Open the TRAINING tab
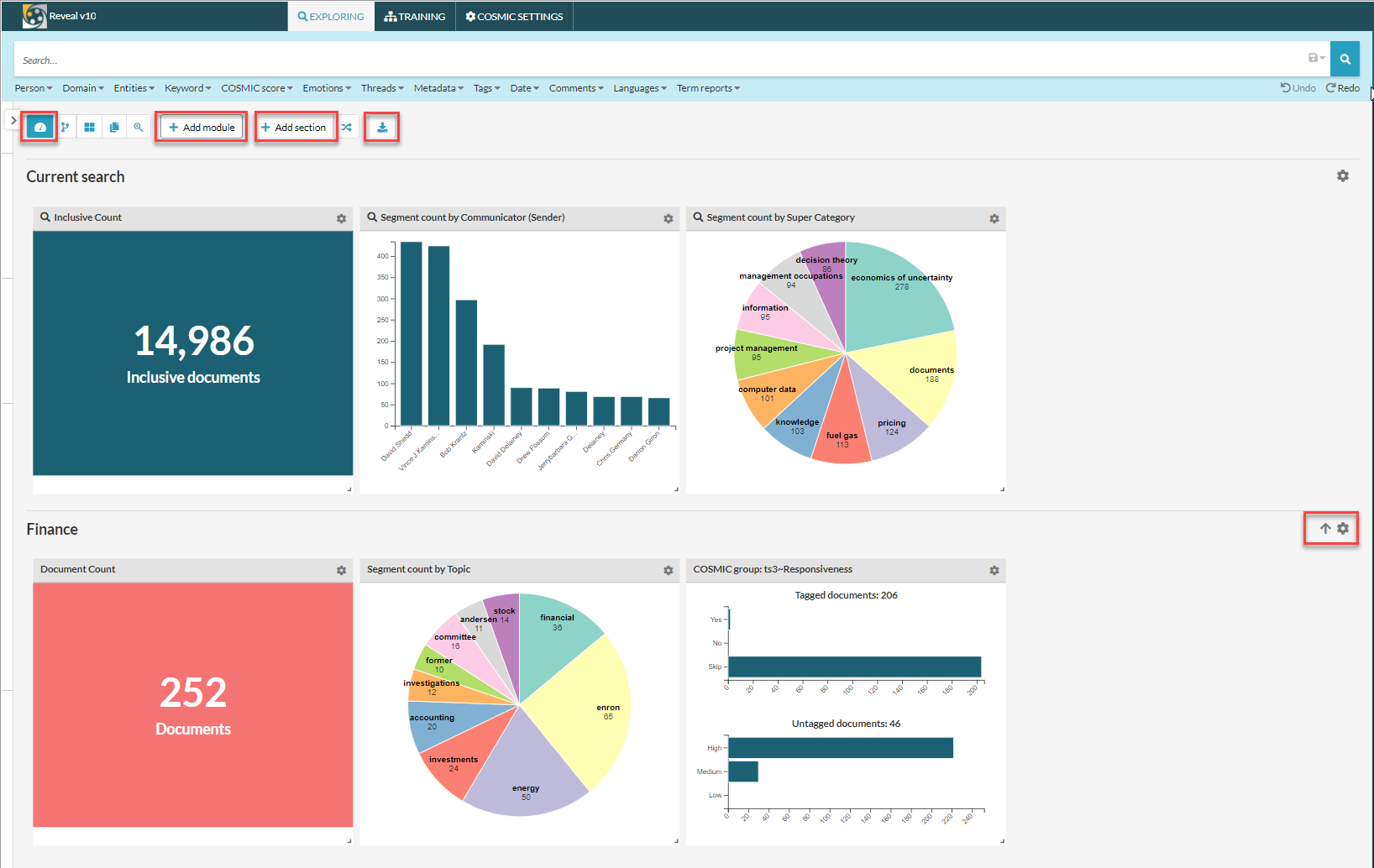 coord(415,17)
